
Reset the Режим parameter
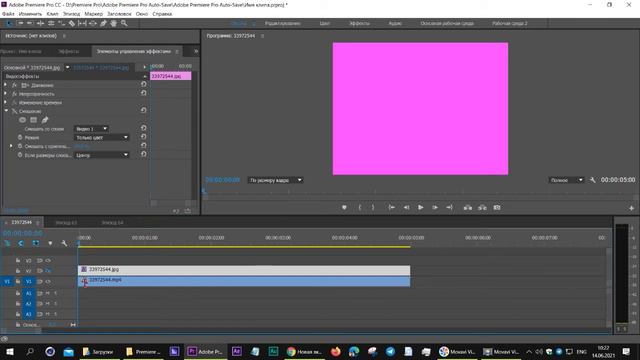coord(144,136)
